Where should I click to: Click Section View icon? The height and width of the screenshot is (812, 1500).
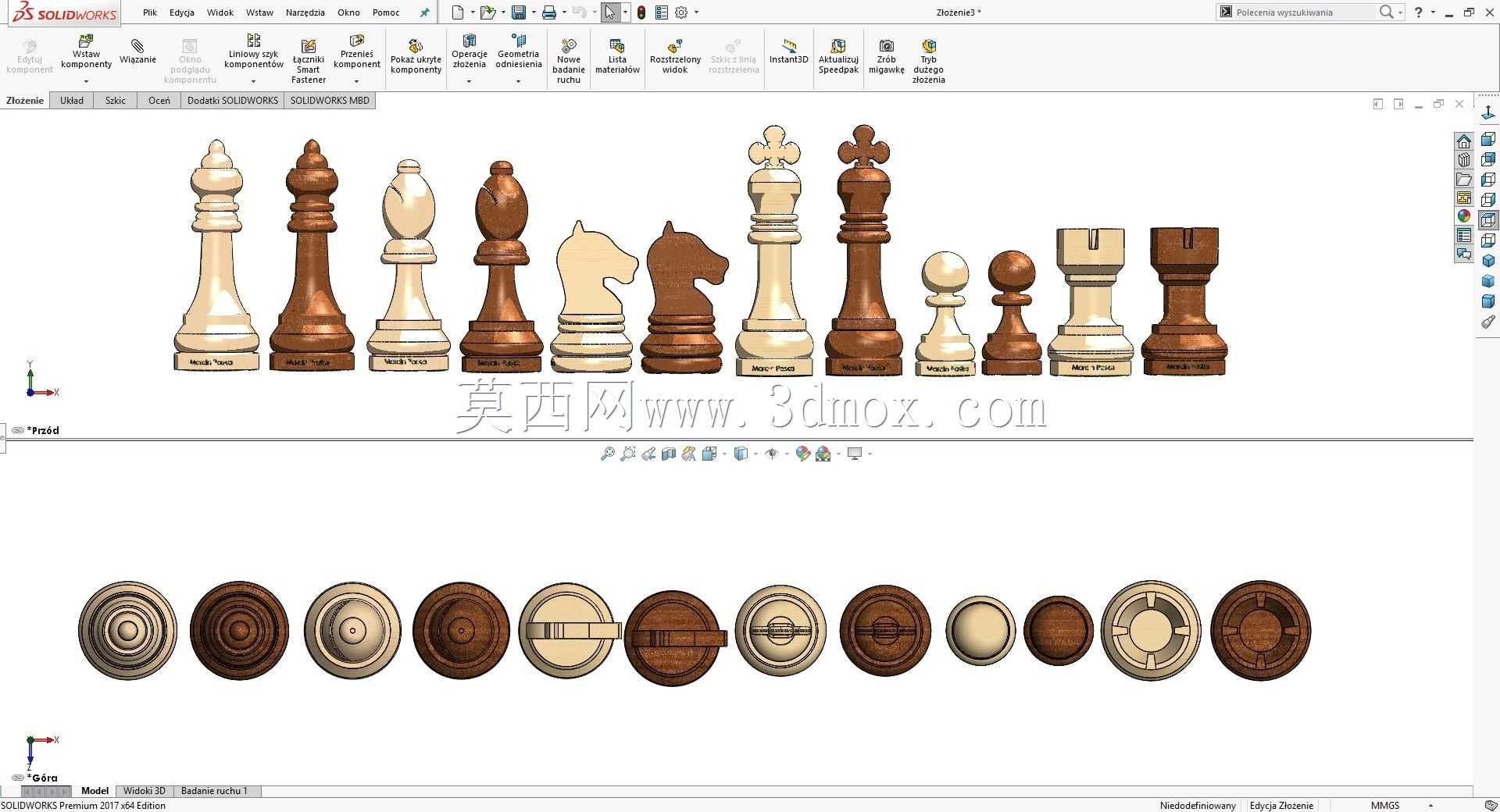668,454
